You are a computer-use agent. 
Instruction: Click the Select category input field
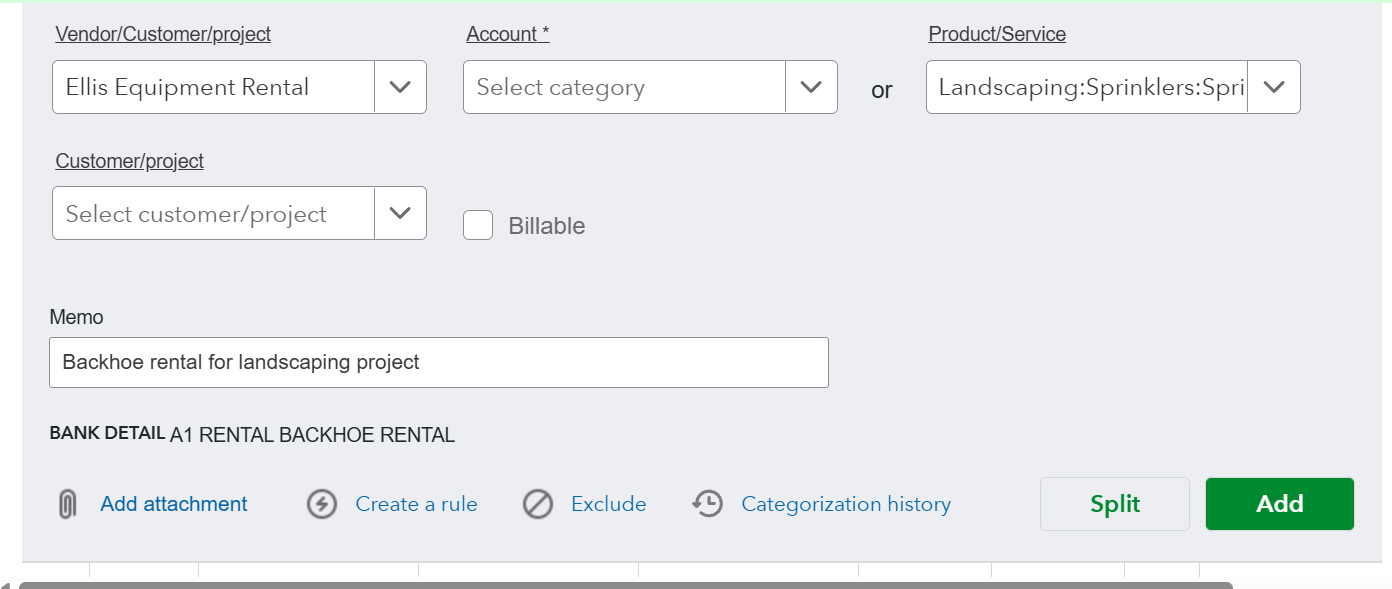click(x=625, y=87)
